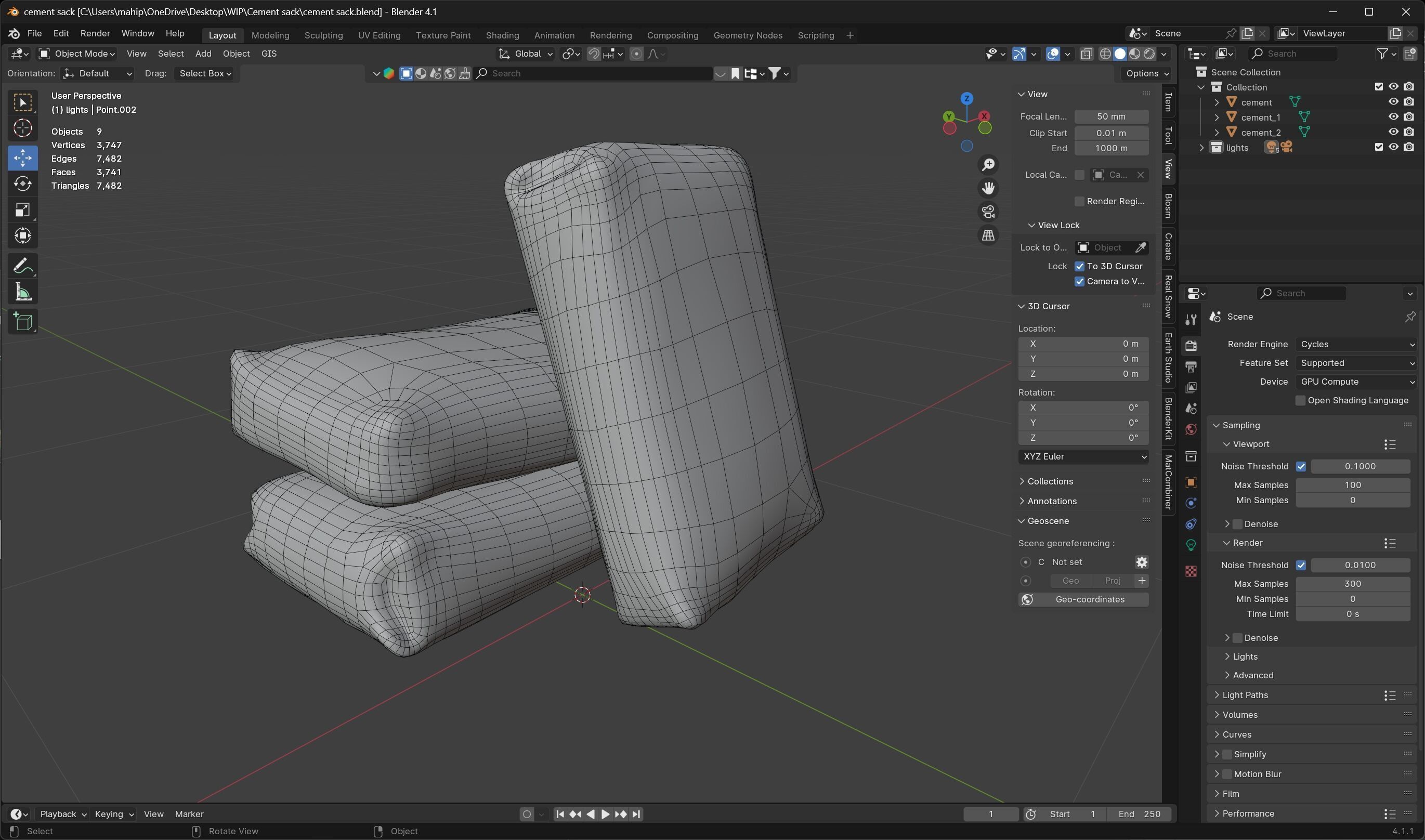Click the Geoscene settings gear icon

click(x=1141, y=562)
